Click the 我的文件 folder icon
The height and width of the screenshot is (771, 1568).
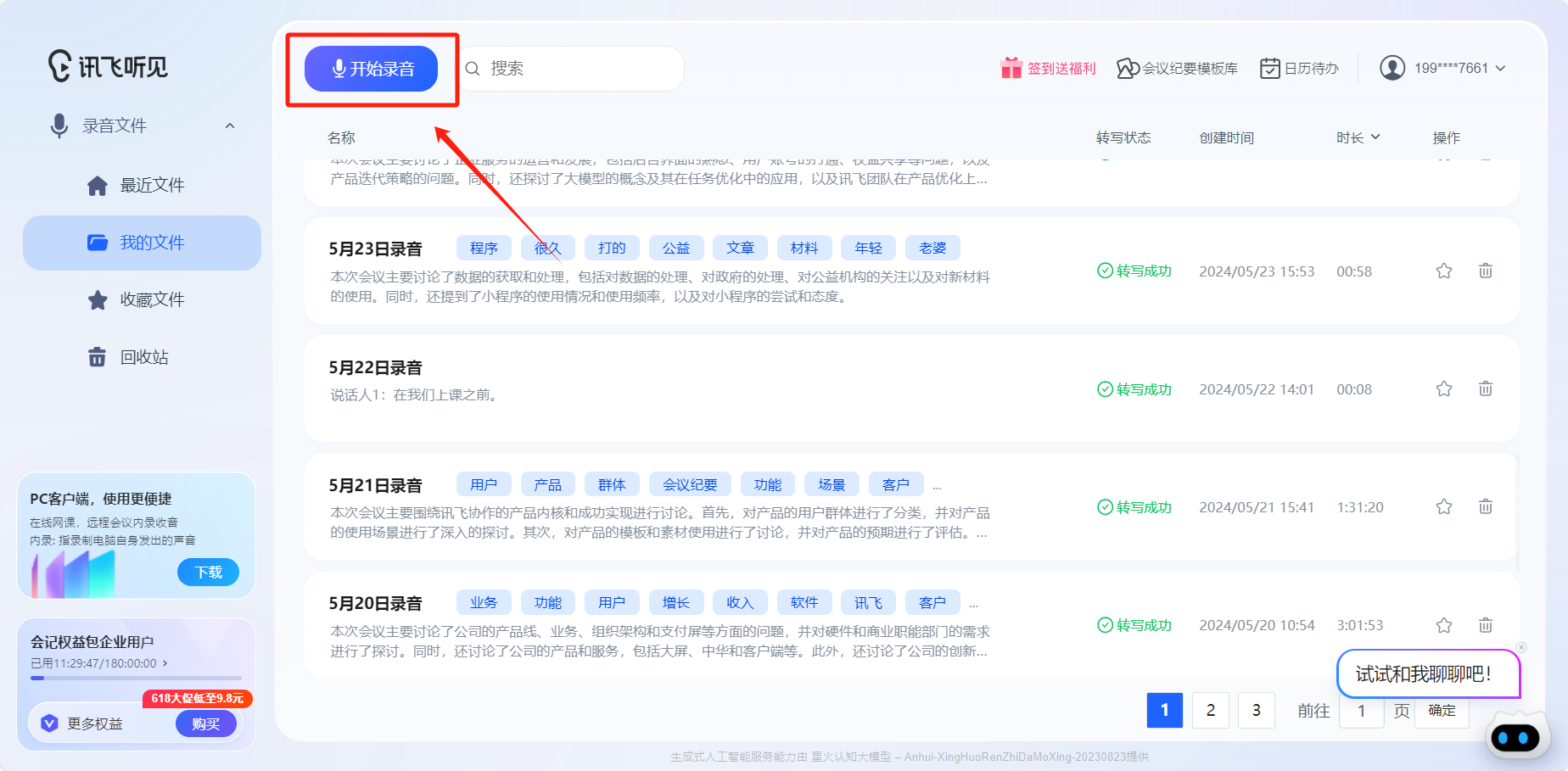pyautogui.click(x=98, y=243)
